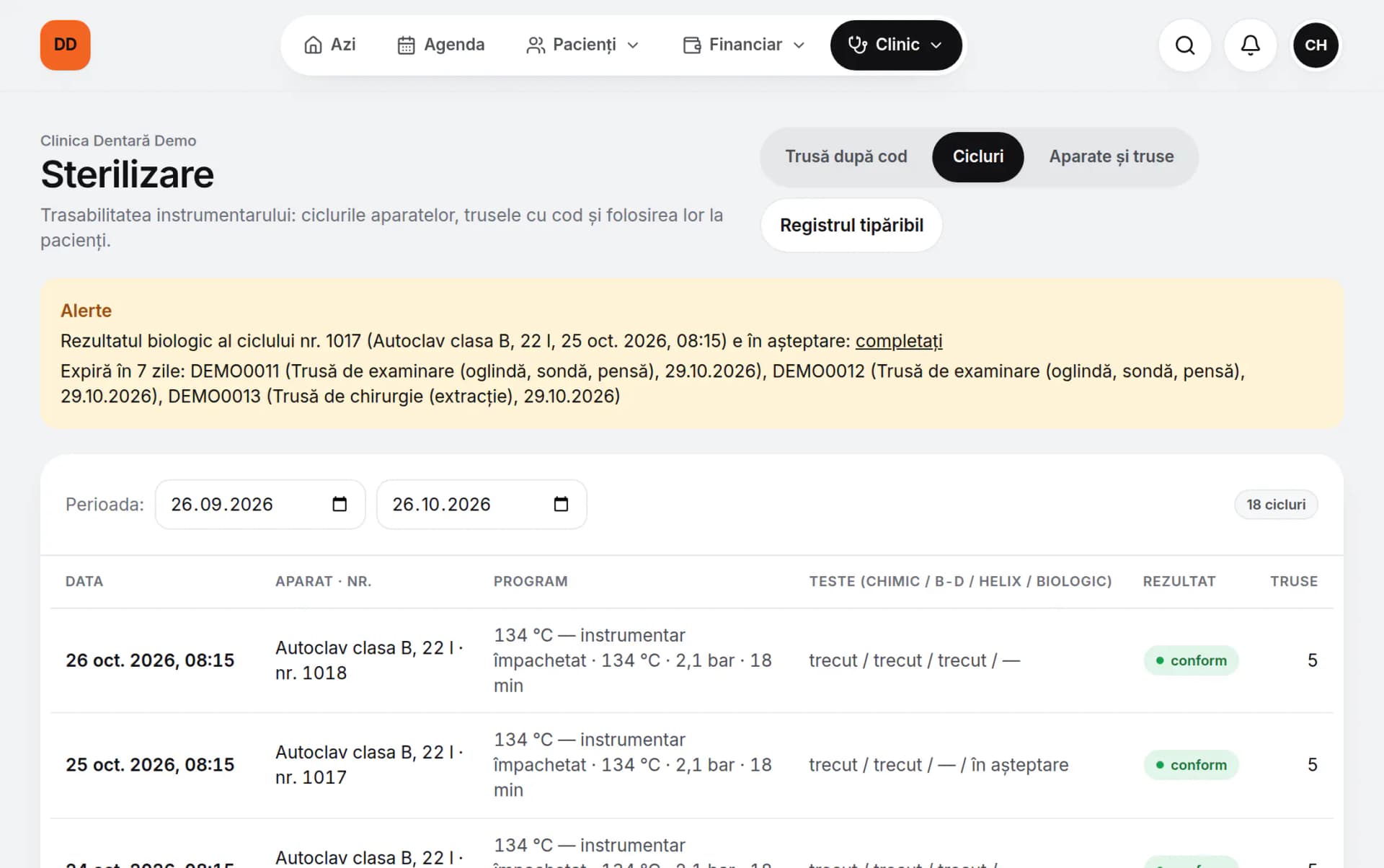Click the wallet icon beside Financiar
1384x868 pixels.
691,45
